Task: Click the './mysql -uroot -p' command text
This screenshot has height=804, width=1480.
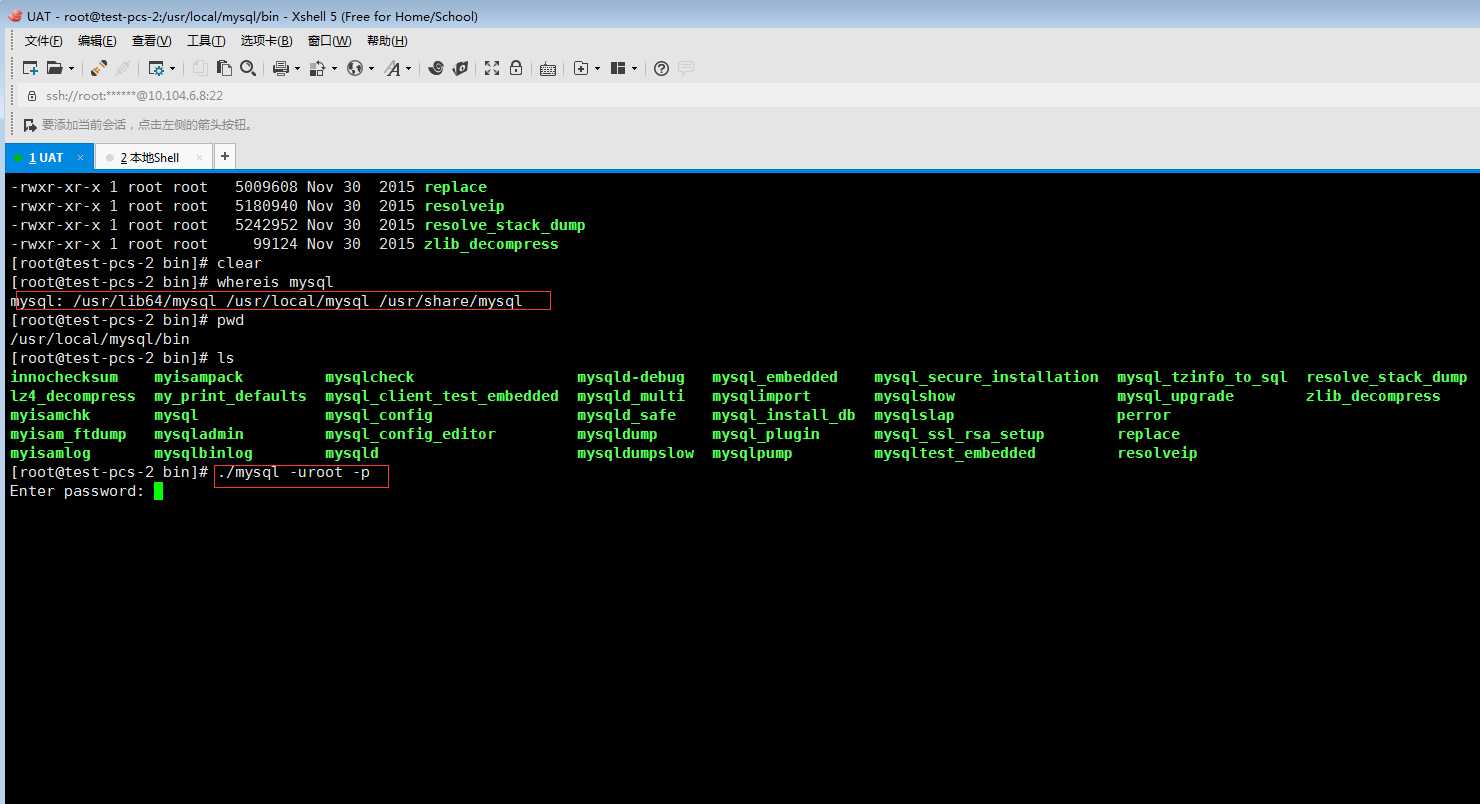Action: (x=293, y=472)
